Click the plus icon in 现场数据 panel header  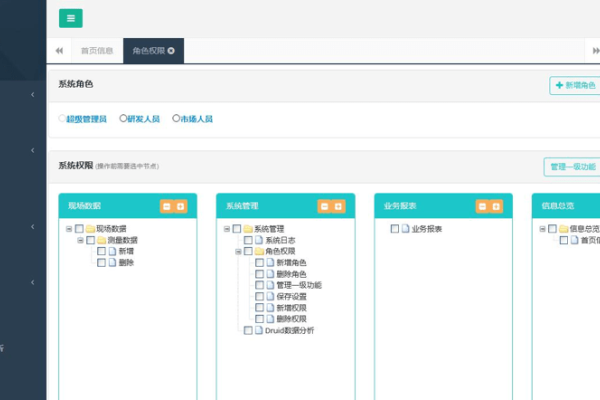coord(181,206)
